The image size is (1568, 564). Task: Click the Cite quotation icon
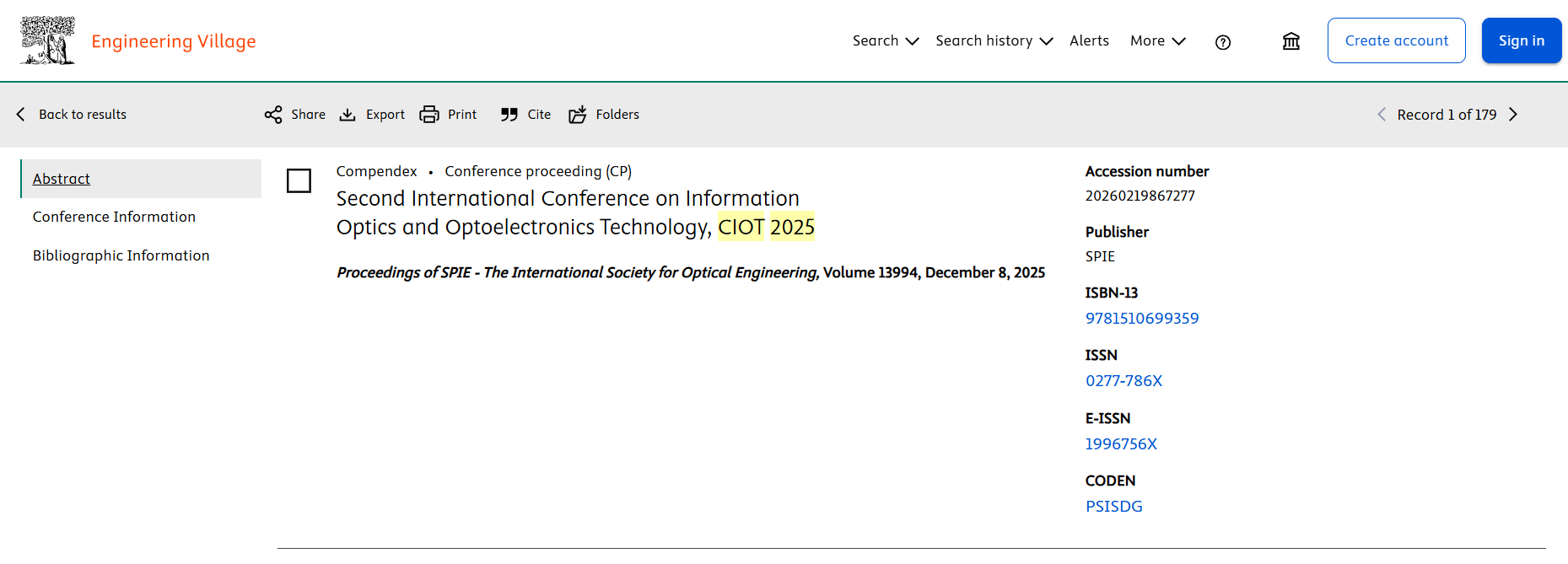point(509,115)
